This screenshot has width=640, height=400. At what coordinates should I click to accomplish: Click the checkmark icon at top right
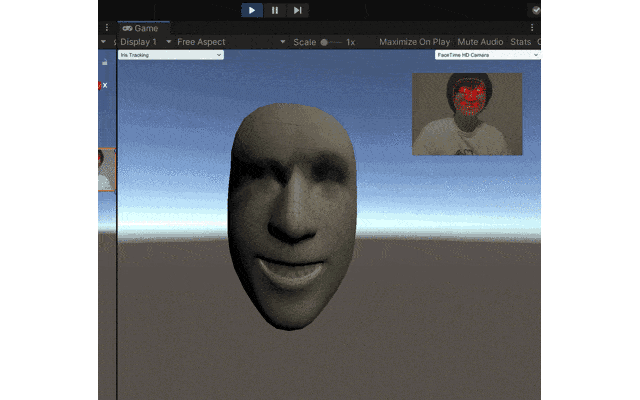pyautogui.click(x=534, y=10)
